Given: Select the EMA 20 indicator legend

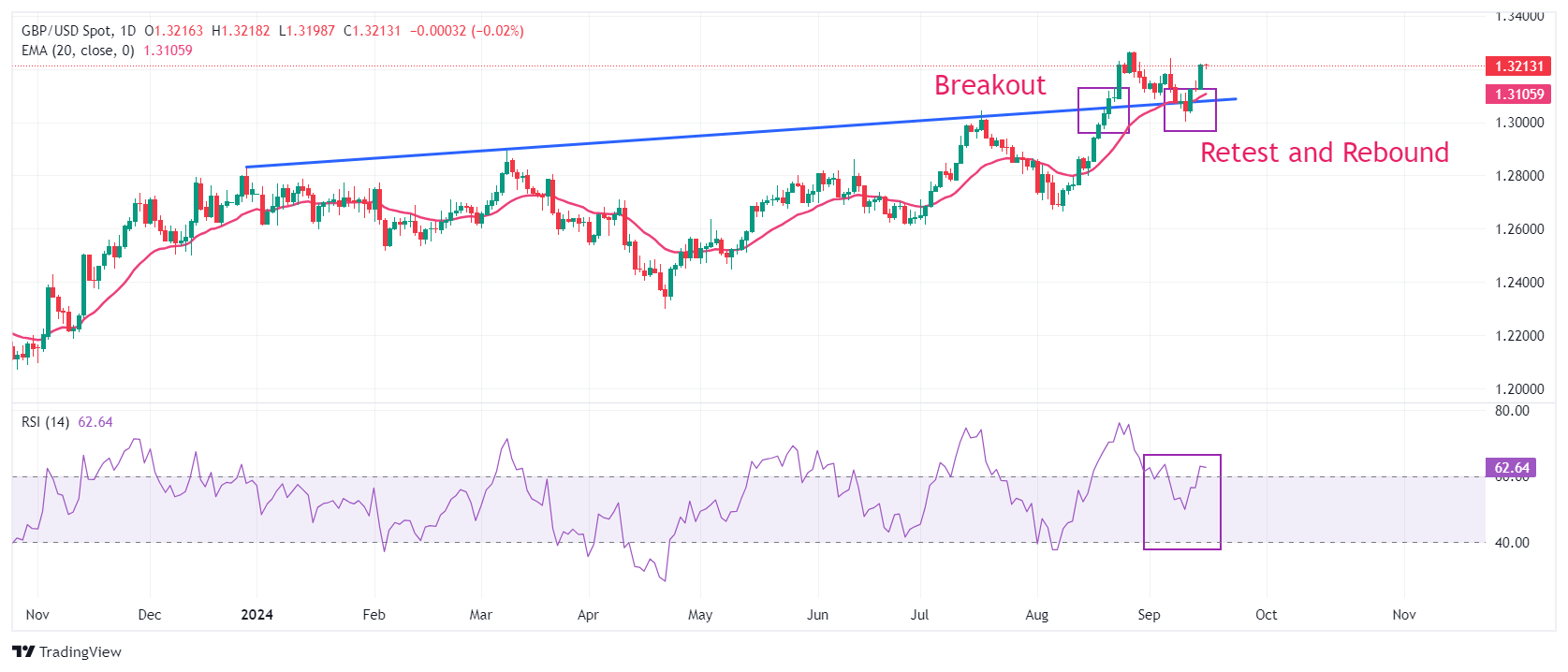Looking at the screenshot, I should (79, 51).
